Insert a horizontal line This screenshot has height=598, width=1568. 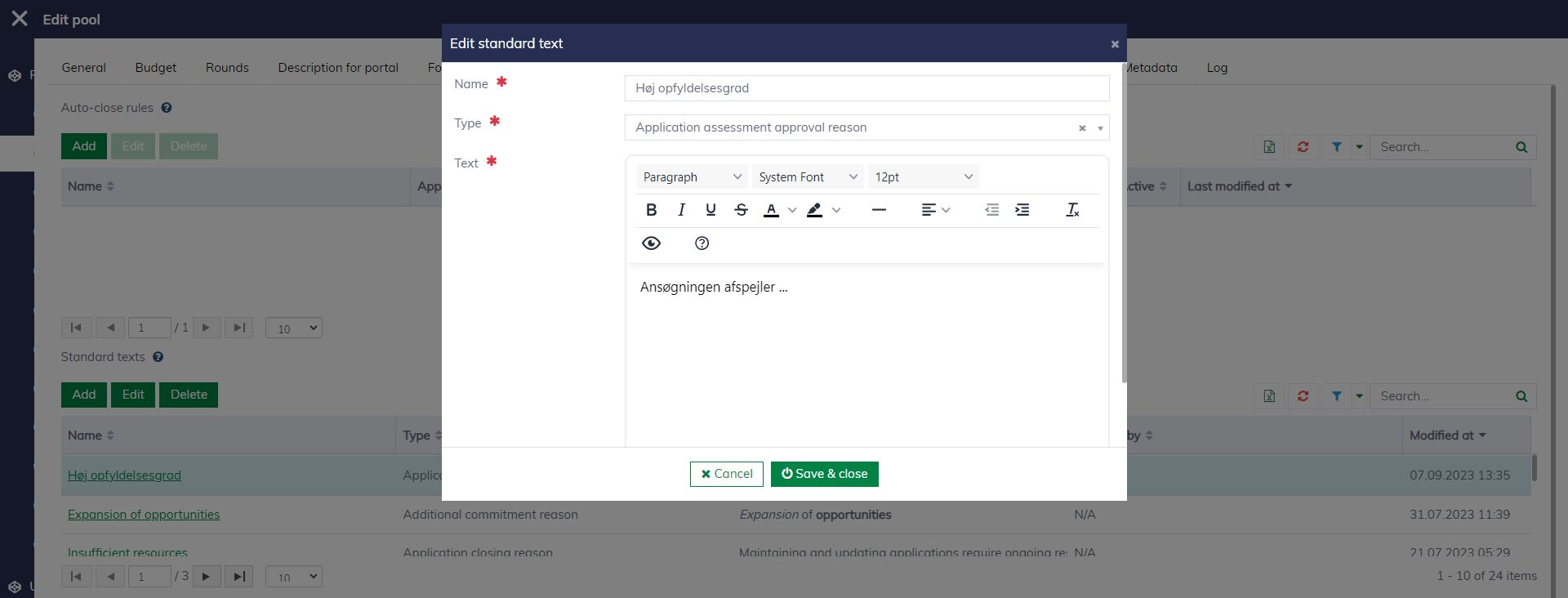[x=879, y=210]
